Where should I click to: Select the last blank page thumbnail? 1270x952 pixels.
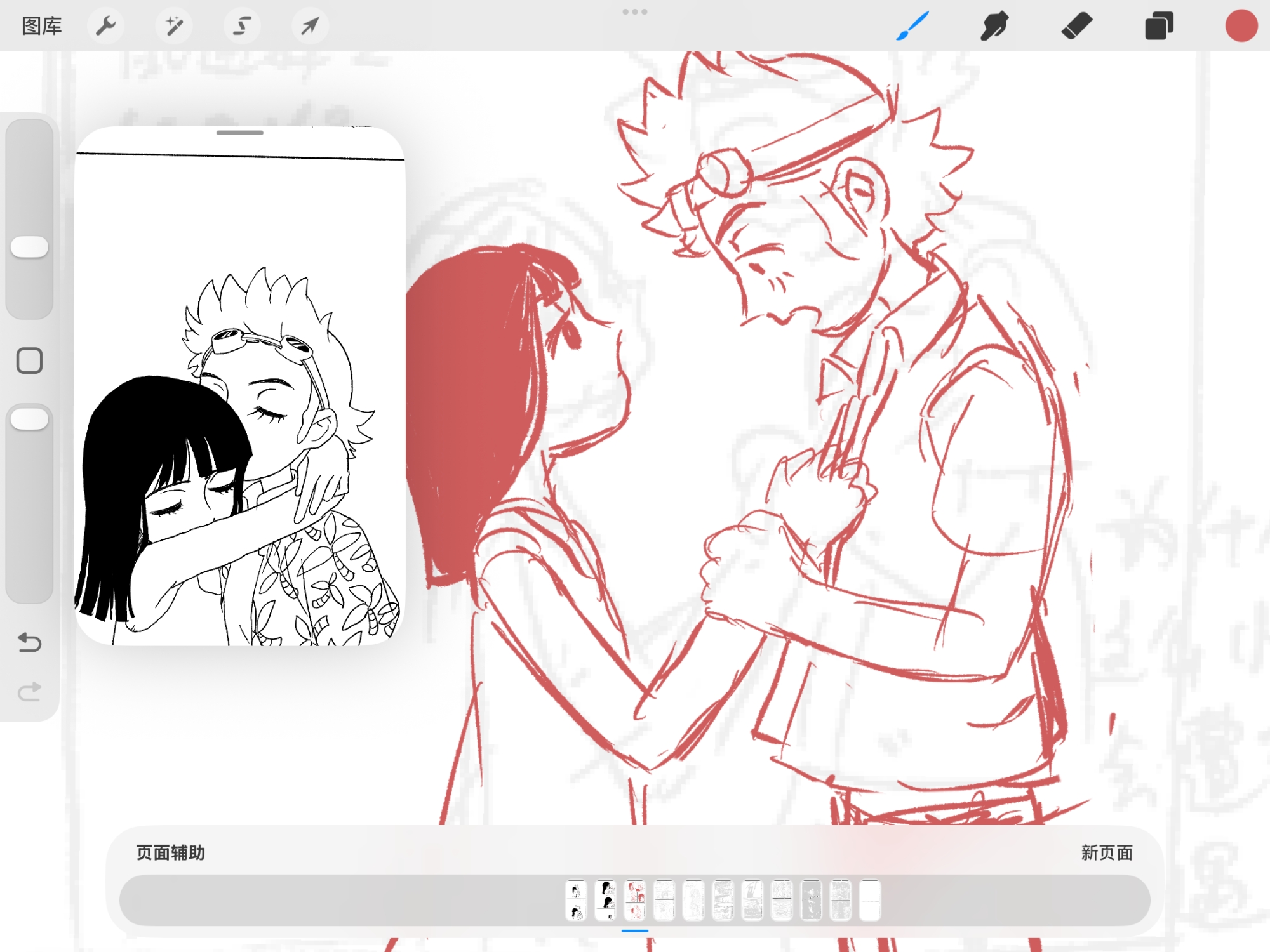click(870, 899)
